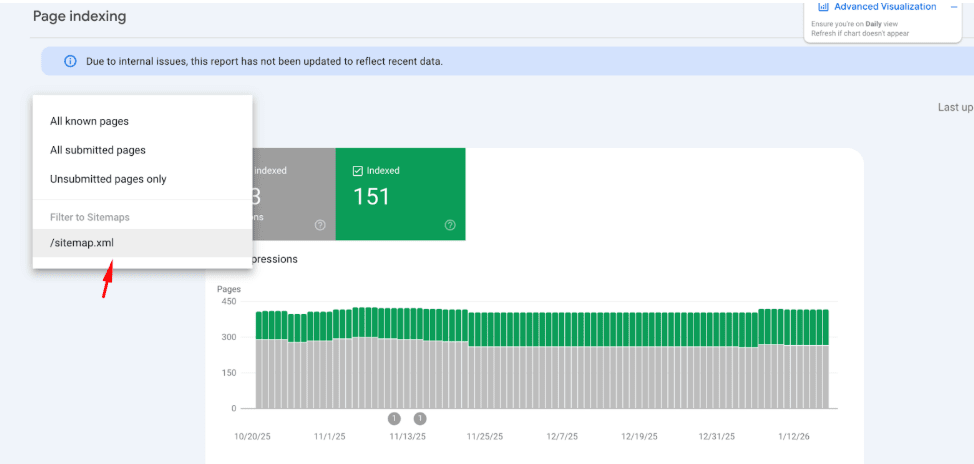974x464 pixels.
Task: Click second annotation marker near 11/13/25
Action: pyautogui.click(x=420, y=418)
